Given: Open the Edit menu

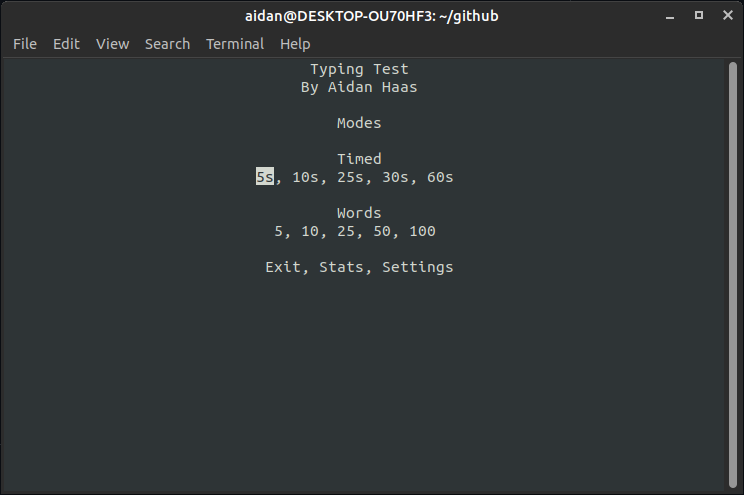Looking at the screenshot, I should pos(66,44).
